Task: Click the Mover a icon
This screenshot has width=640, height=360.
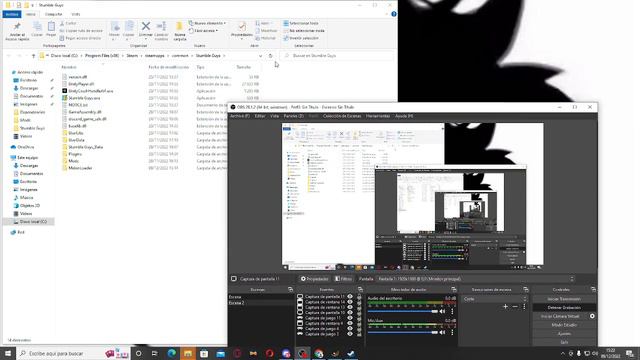Action: [115, 27]
